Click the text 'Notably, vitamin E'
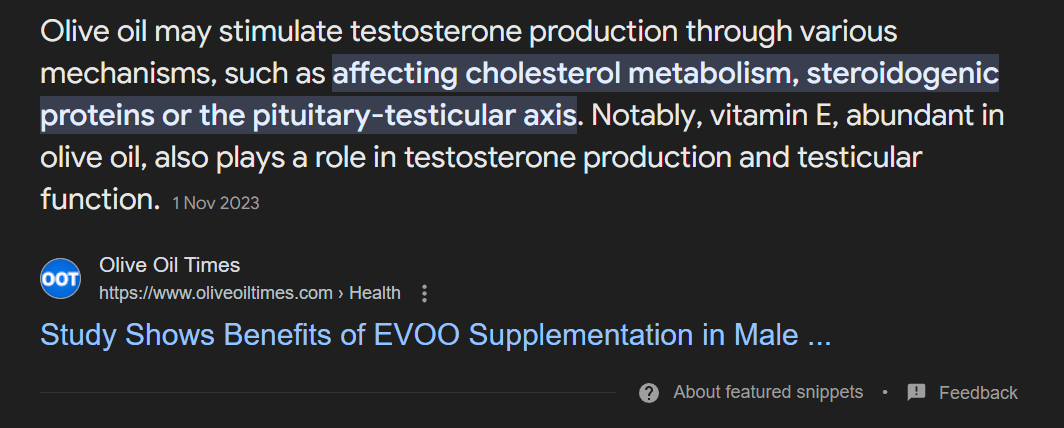Viewport: 1064px width, 428px height. click(x=711, y=115)
